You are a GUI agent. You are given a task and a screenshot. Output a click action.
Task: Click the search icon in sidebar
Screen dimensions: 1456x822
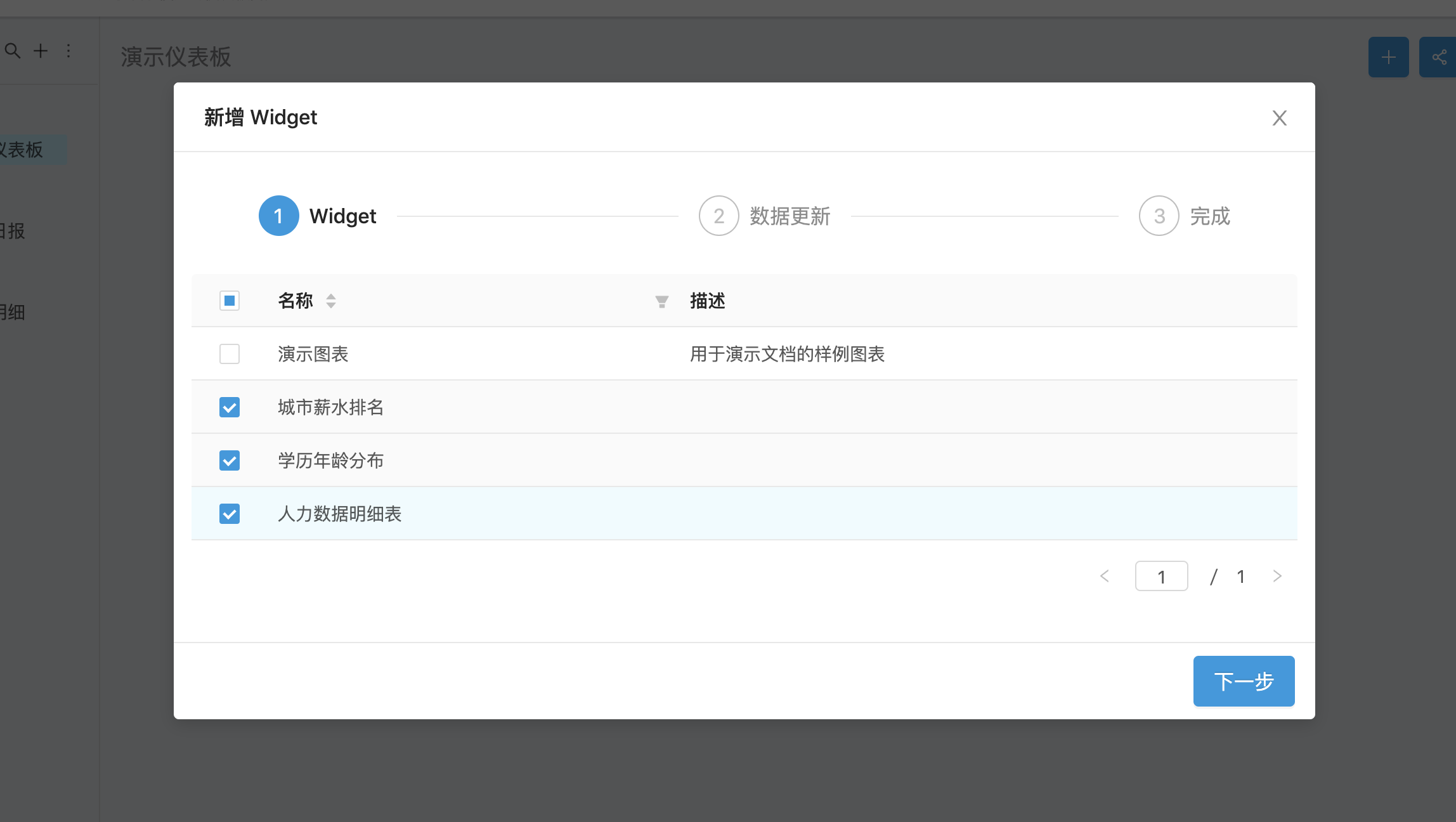pyautogui.click(x=13, y=51)
